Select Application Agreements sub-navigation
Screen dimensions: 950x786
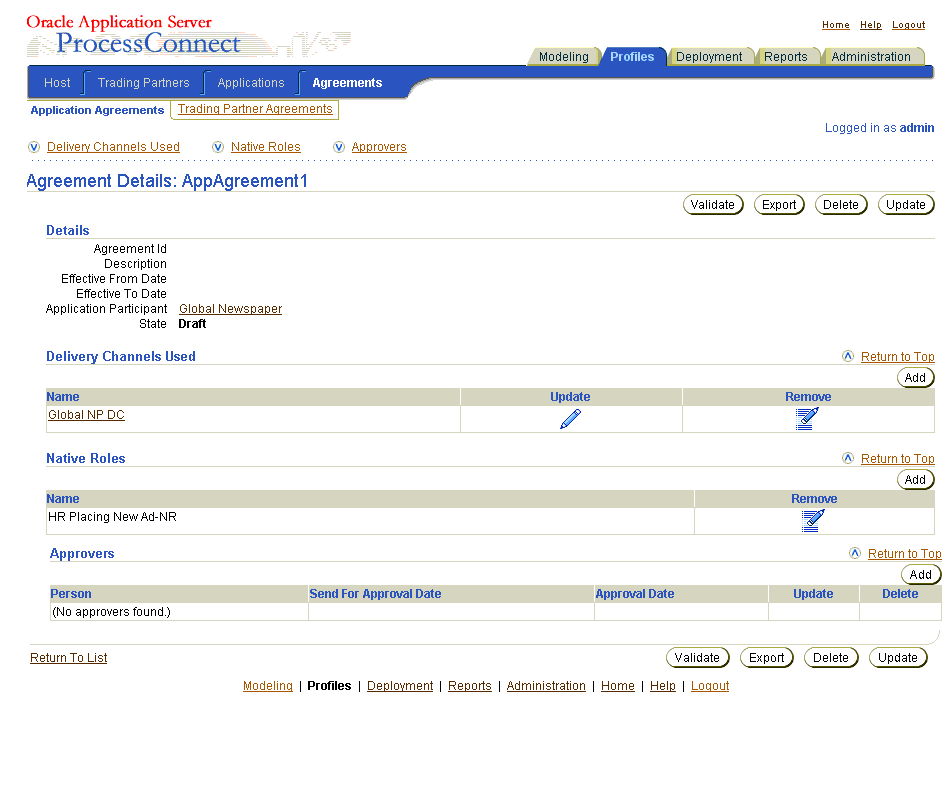click(x=98, y=110)
